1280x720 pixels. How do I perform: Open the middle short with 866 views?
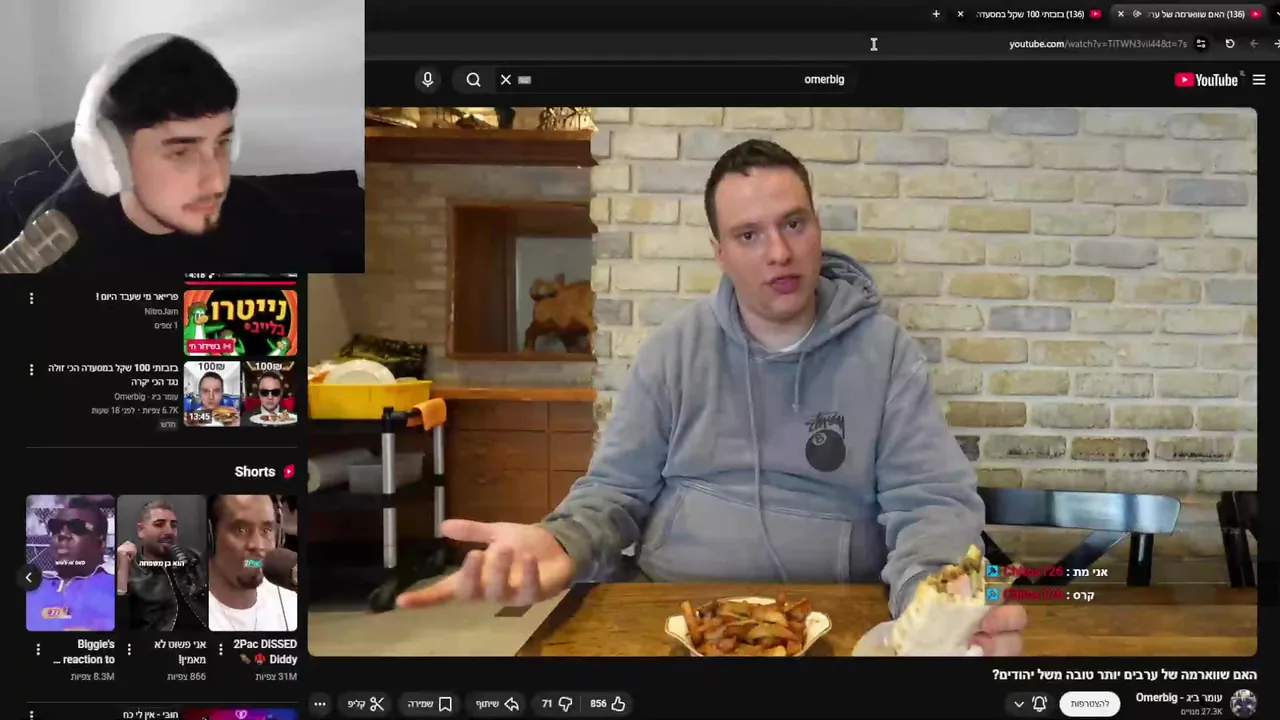click(x=161, y=563)
